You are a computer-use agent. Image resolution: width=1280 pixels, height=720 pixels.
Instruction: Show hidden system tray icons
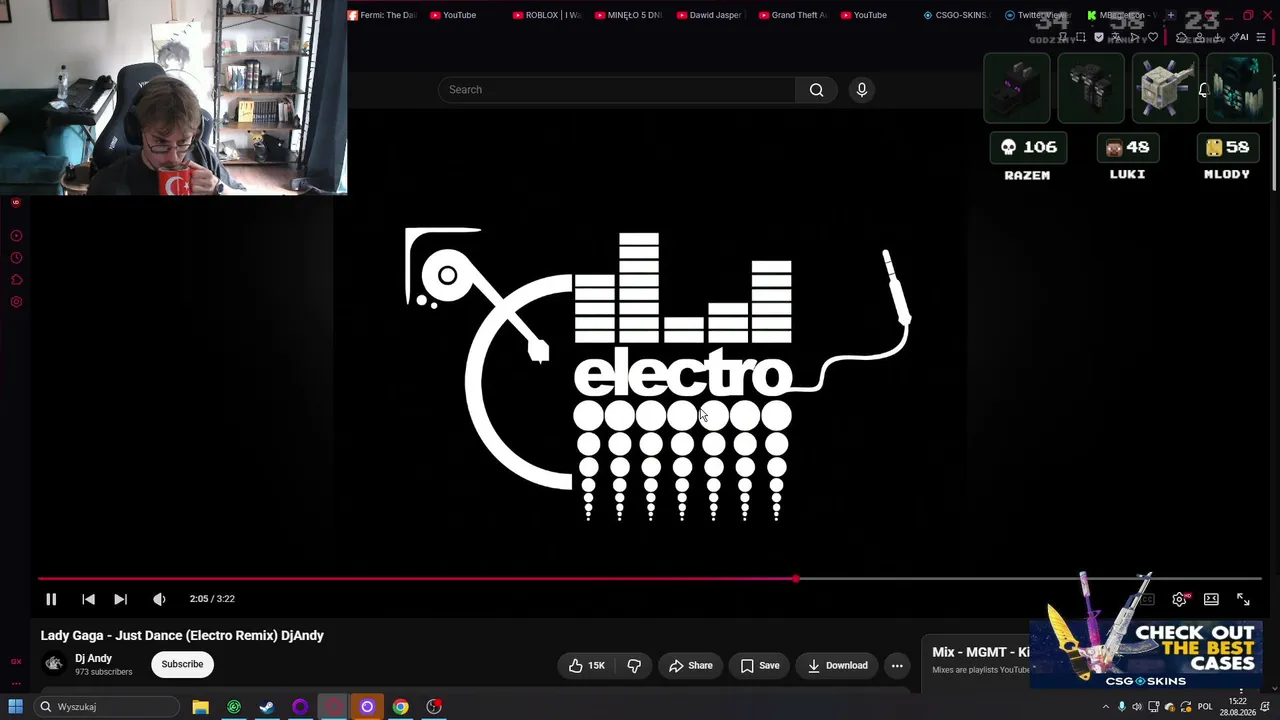[1105, 707]
